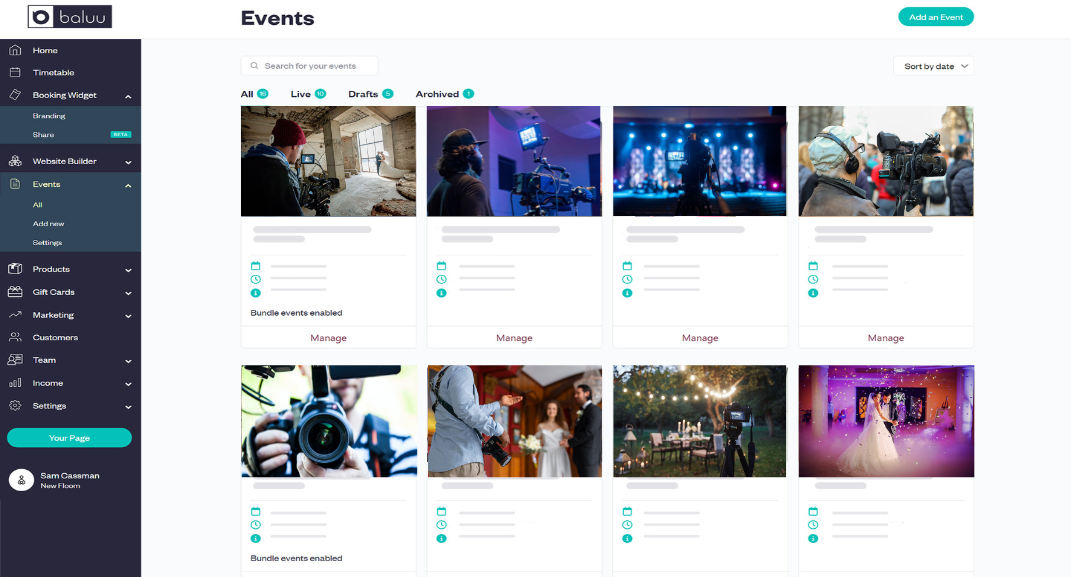Expand the Products chevron
The height and width of the screenshot is (577, 1073).
(128, 270)
